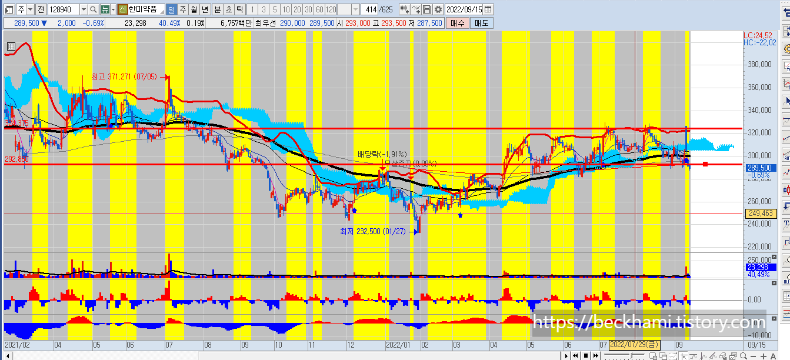The height and width of the screenshot is (360, 790).
Task: Select the monthly 월 period button
Action: (x=194, y=10)
